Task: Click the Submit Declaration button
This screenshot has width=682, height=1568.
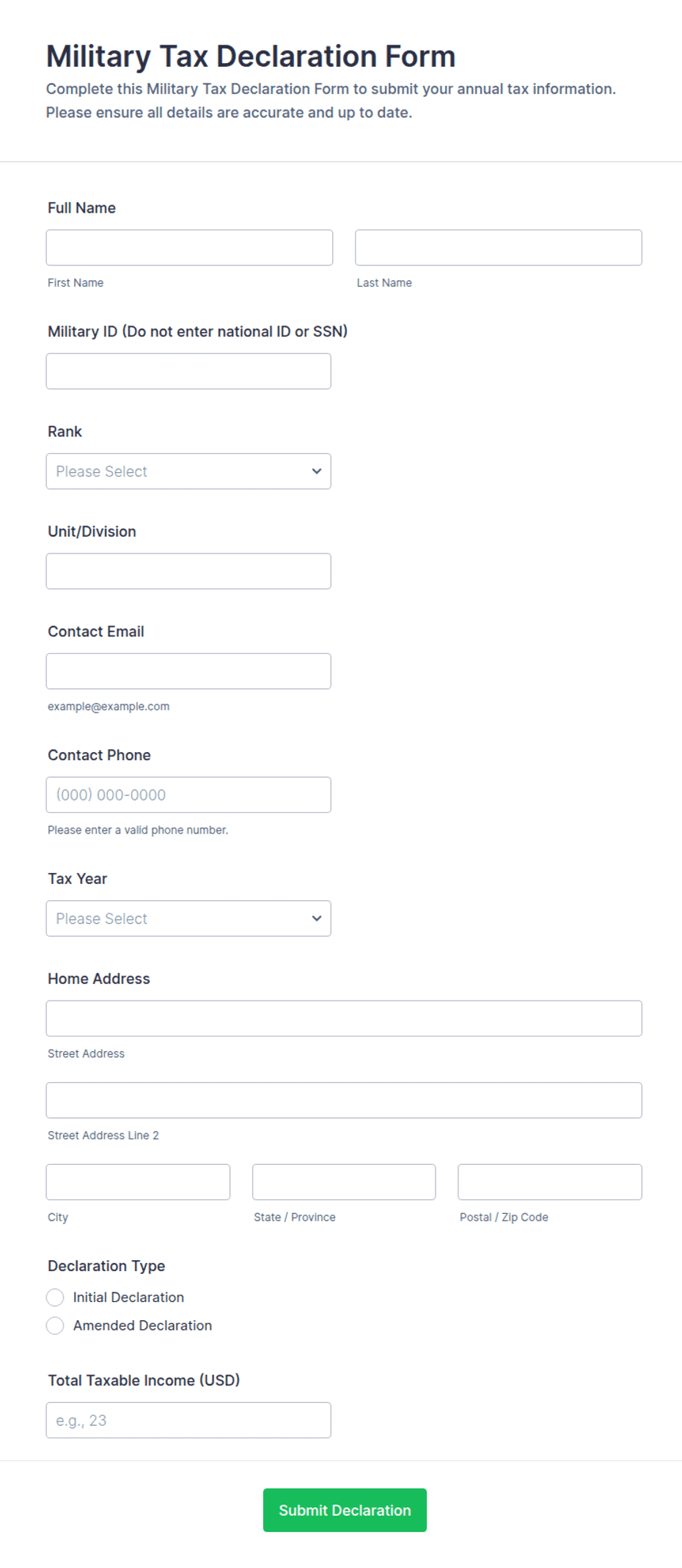Action: (x=345, y=1511)
